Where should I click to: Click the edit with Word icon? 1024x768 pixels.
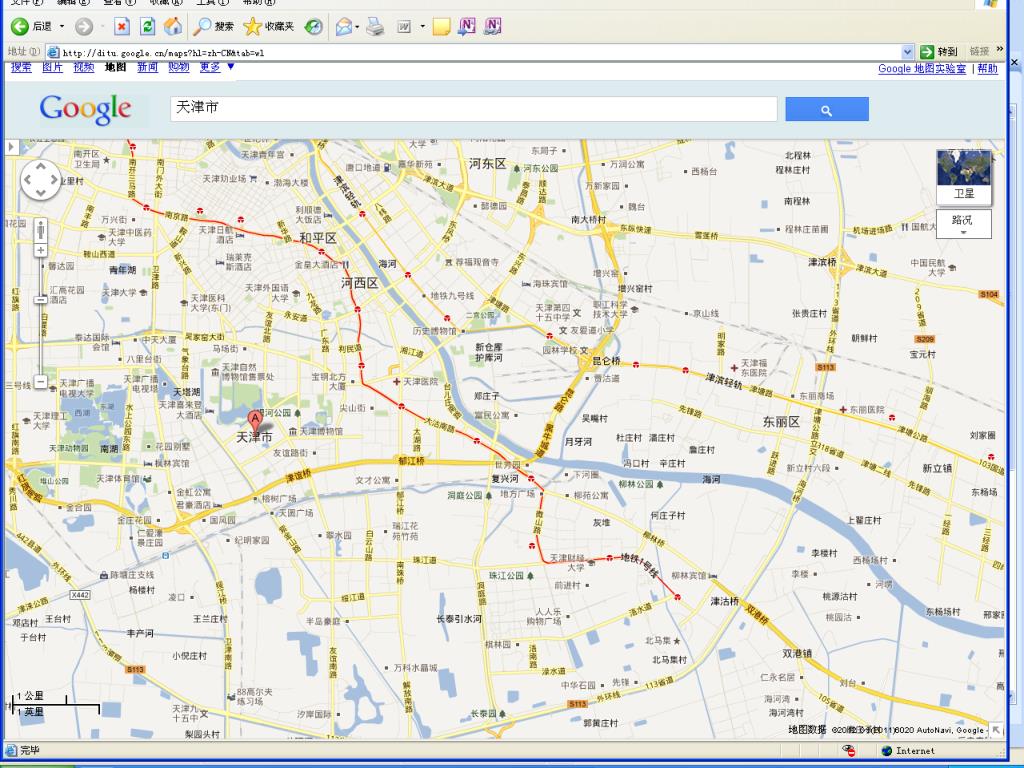404,27
